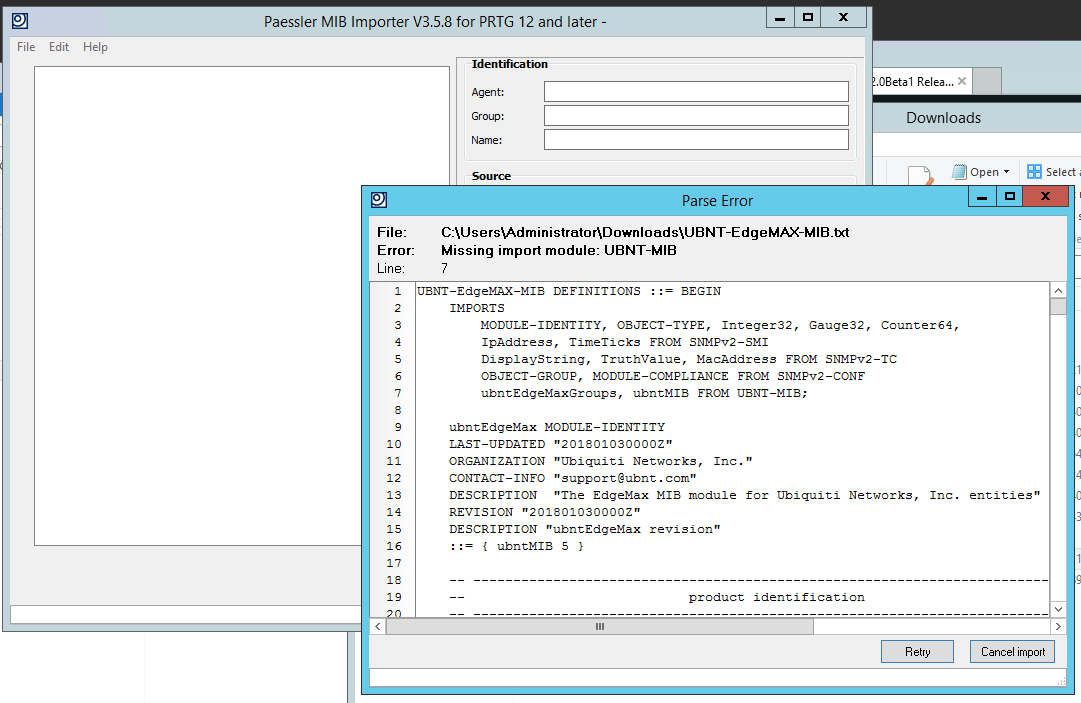Click 'ubntEdgeMax MODULE-IDENTITY' on line 9
Screen dimensions: 1081x703
[557, 427]
